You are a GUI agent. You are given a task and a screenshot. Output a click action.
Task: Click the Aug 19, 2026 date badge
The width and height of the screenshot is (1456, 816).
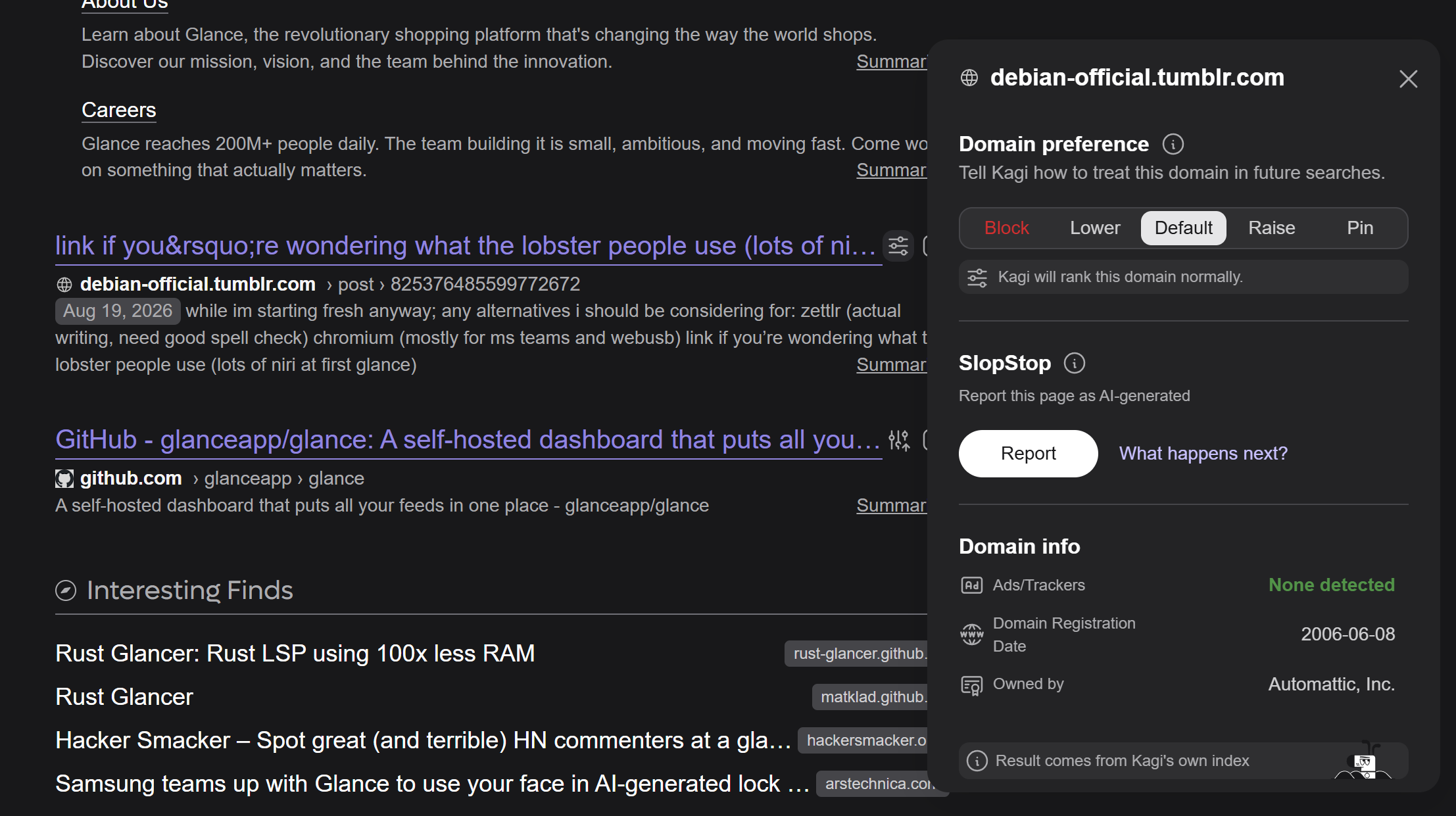118,311
